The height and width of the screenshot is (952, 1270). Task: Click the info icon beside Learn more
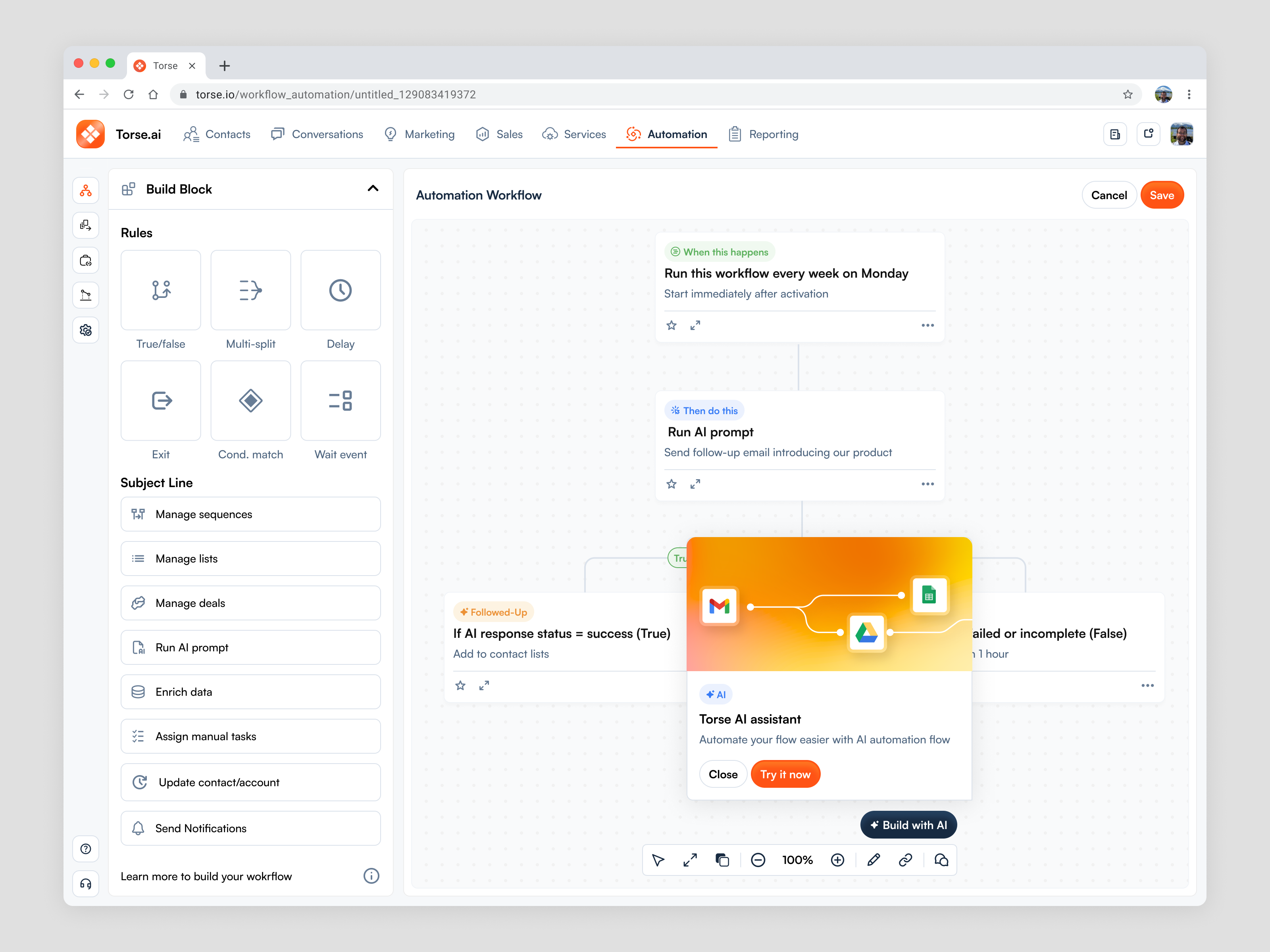coord(371,876)
